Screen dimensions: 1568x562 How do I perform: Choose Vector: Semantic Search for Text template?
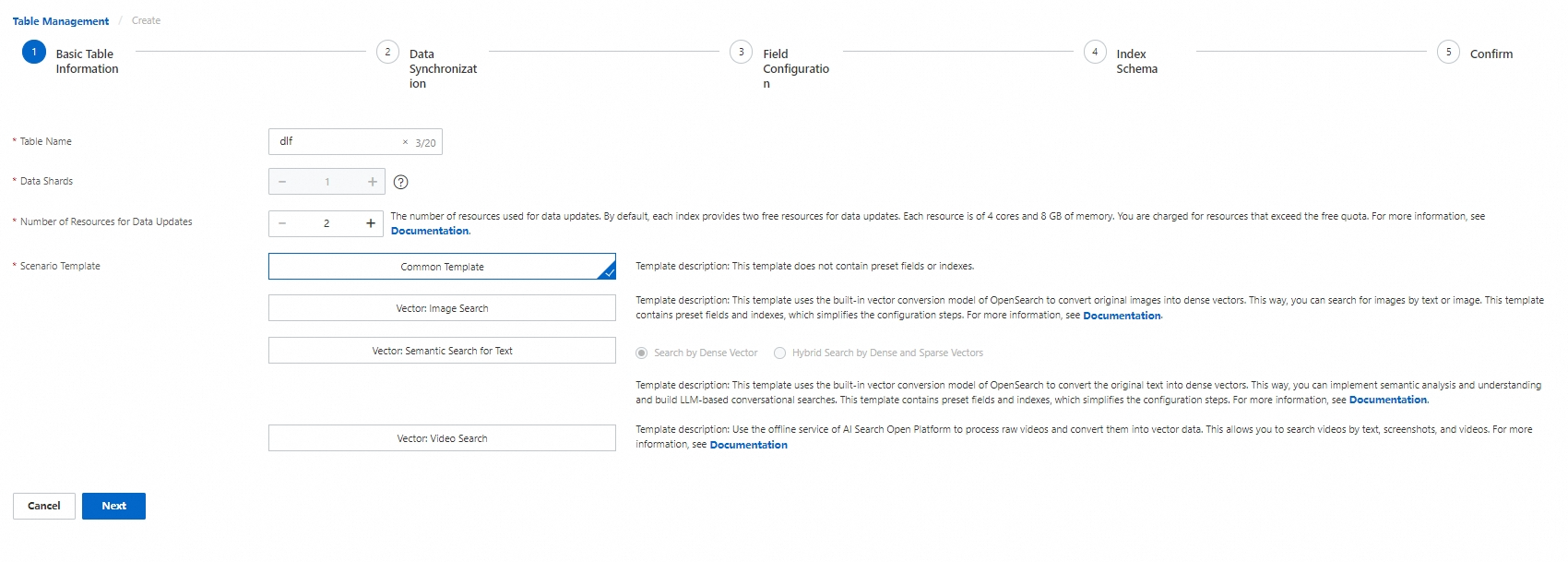click(x=442, y=351)
